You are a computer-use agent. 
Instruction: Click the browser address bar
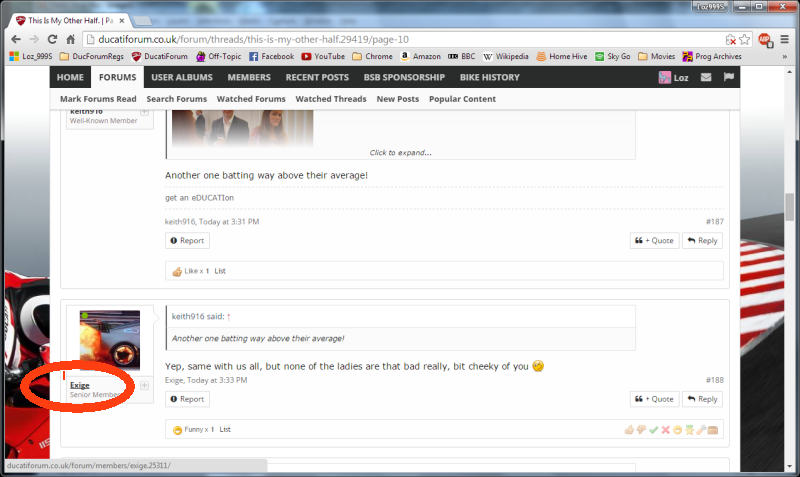[400, 39]
